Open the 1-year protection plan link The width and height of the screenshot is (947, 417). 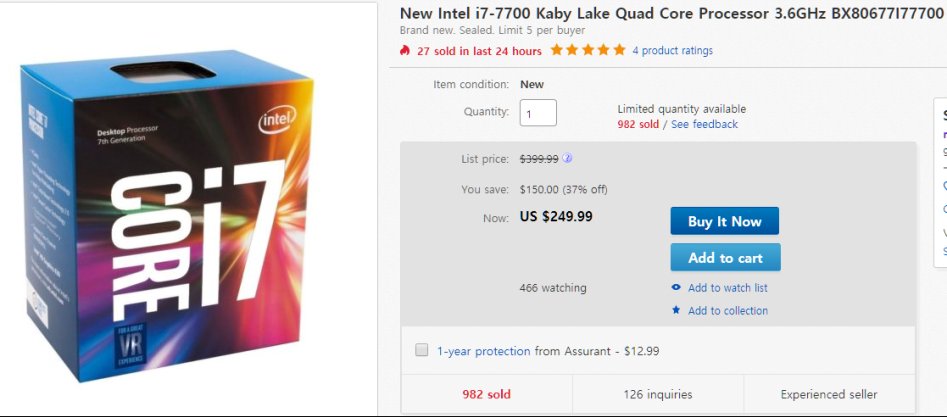(x=483, y=351)
